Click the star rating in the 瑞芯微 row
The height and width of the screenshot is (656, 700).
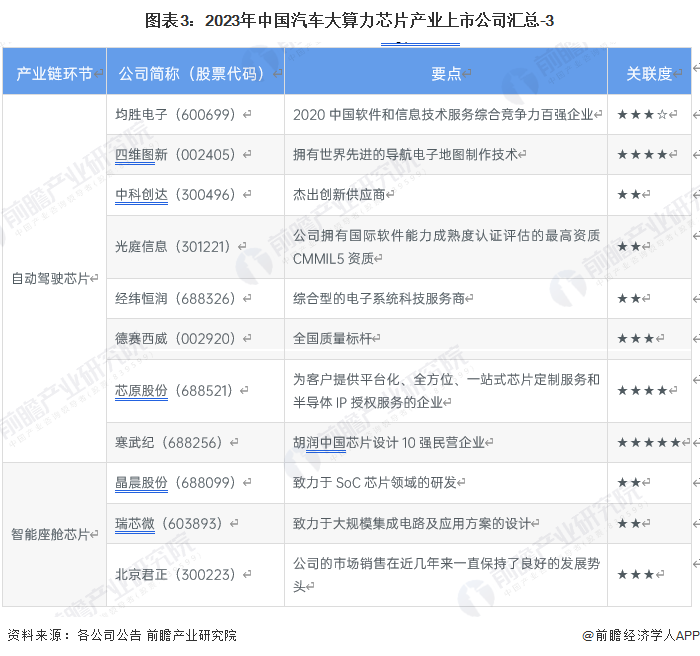(629, 523)
